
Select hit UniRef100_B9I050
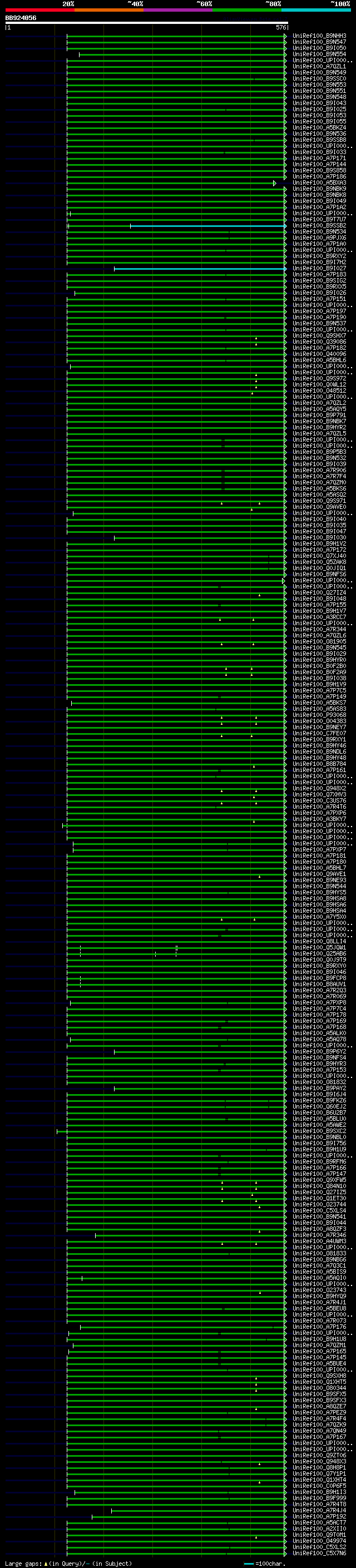pos(319,48)
